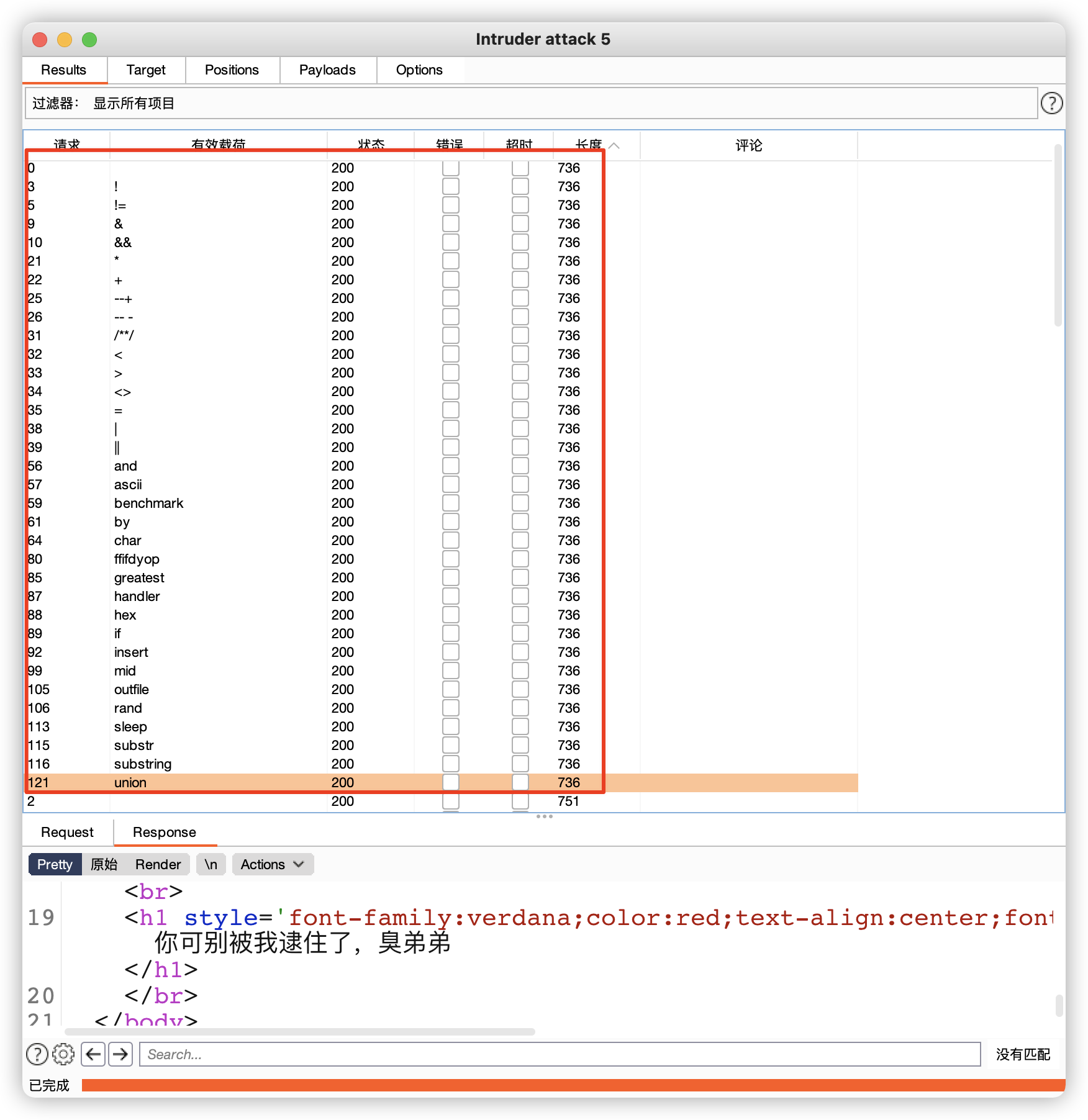Select the row with payload benchmark
The height and width of the screenshot is (1120, 1088).
pos(441,503)
